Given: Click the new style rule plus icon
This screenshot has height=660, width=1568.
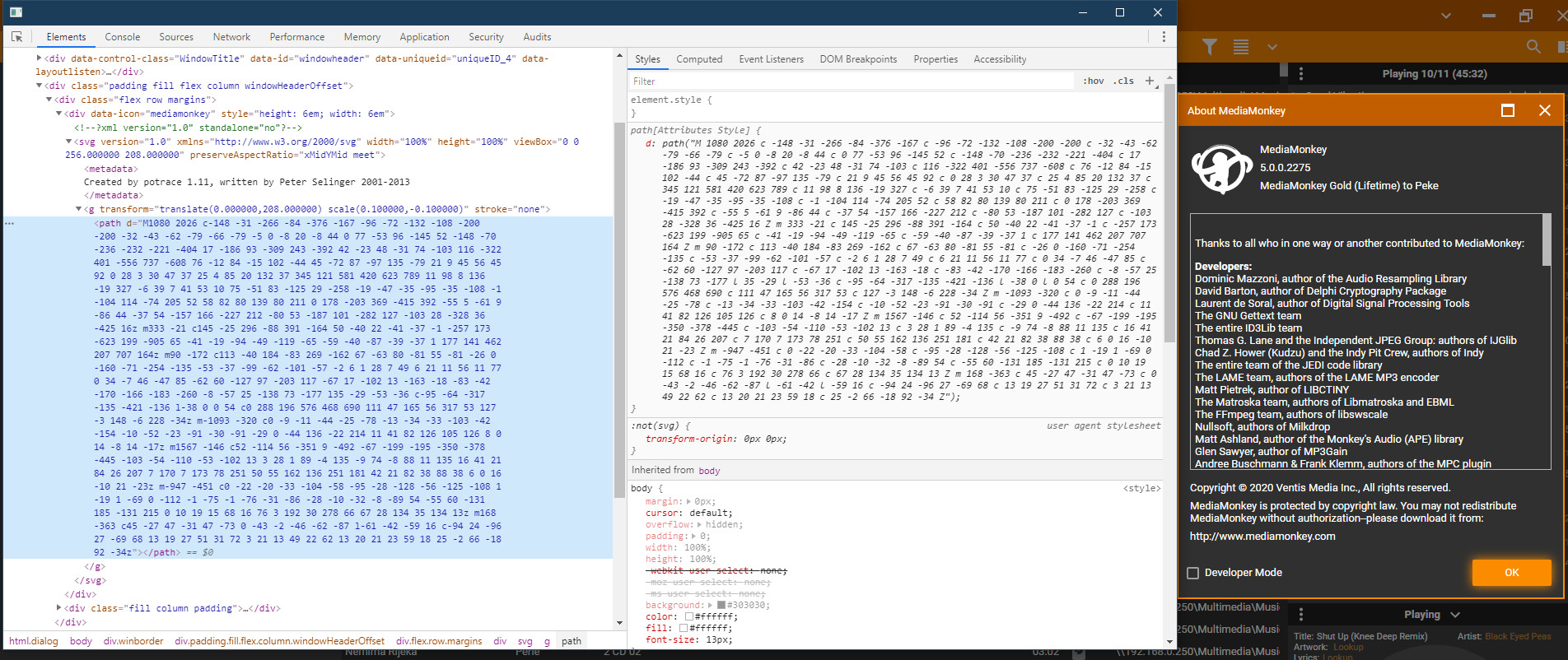Looking at the screenshot, I should (x=1150, y=81).
